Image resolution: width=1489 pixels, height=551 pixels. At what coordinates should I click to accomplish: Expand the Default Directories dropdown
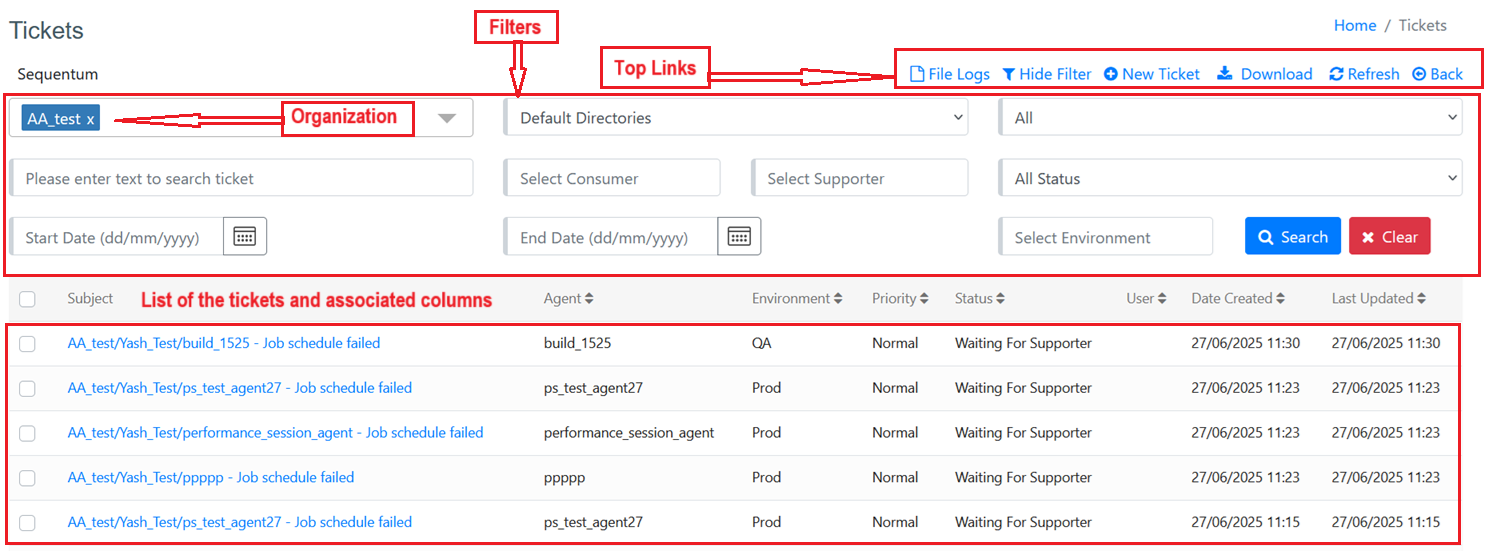735,118
